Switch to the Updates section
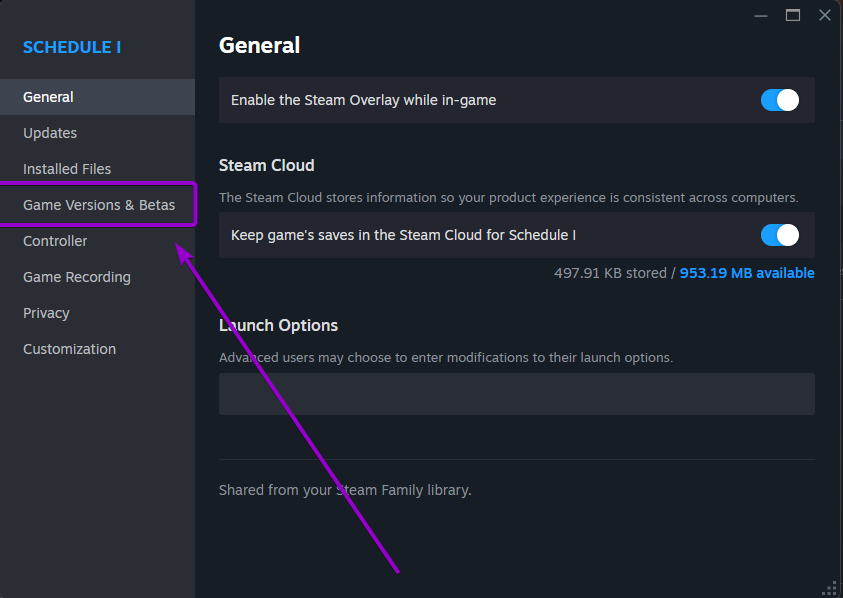843x598 pixels. tap(97, 133)
